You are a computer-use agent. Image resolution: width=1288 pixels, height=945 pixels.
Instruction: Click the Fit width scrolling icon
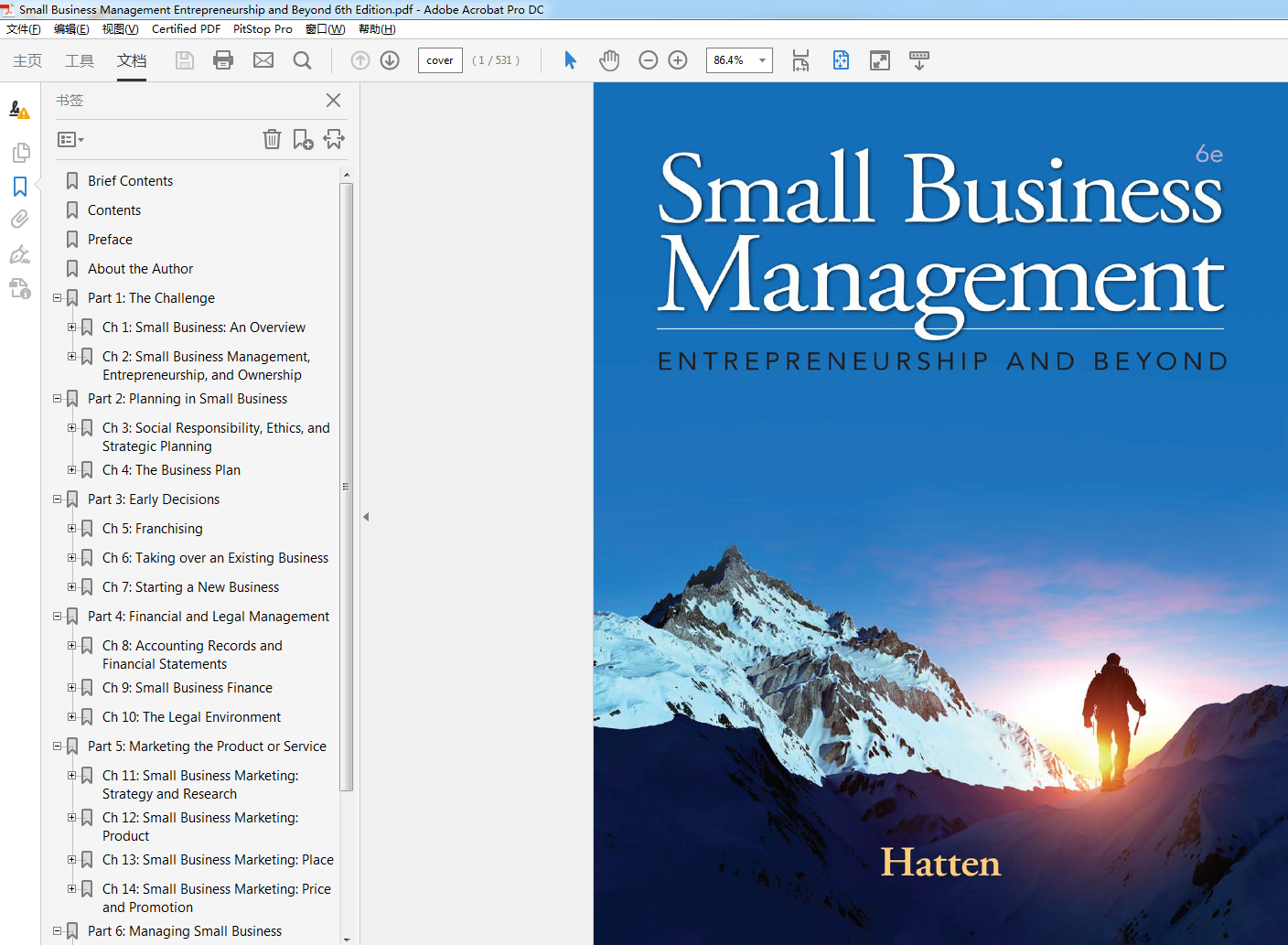(x=800, y=60)
